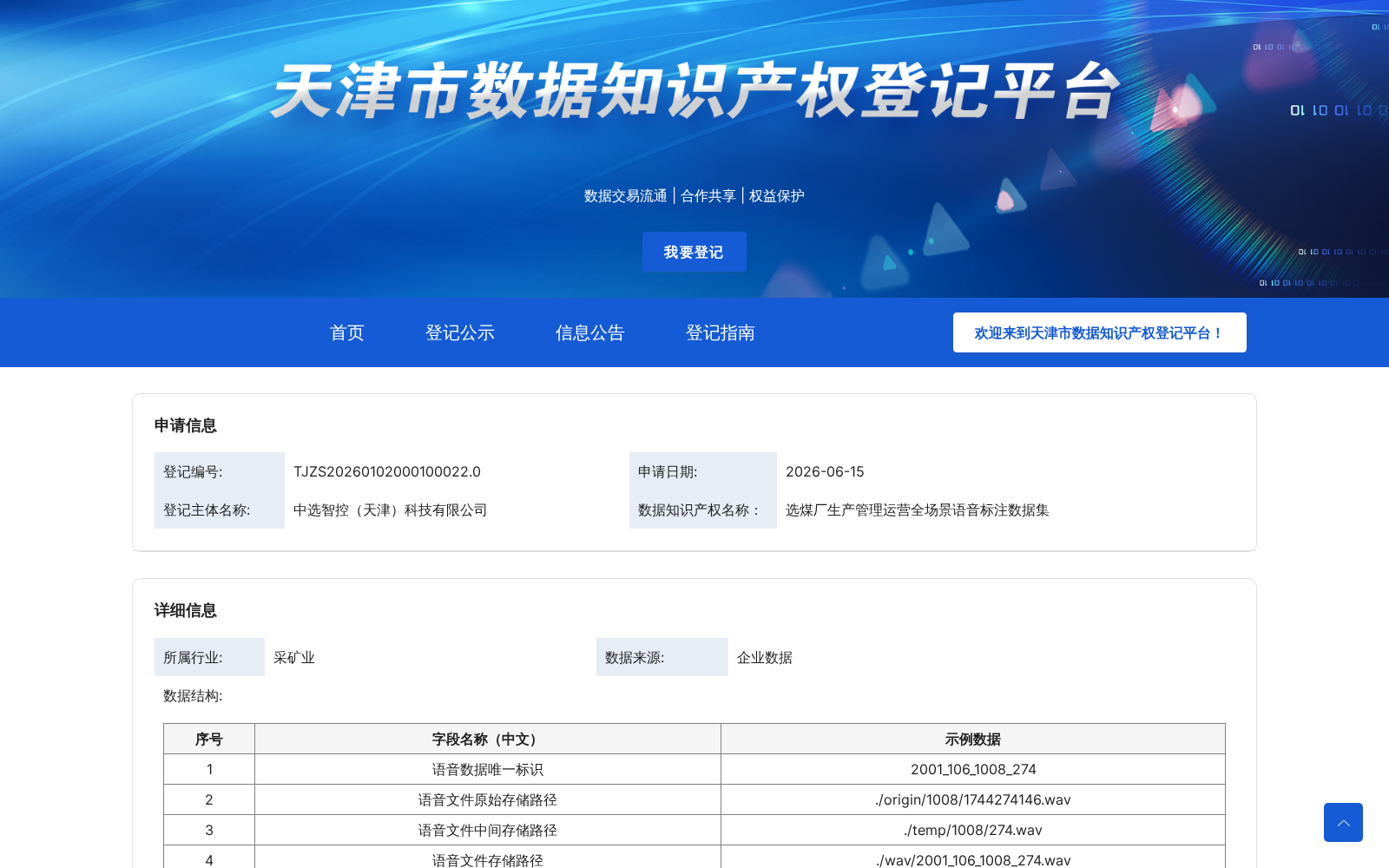
Task: Open the 登记指南 nav item
Action: pyautogui.click(x=721, y=332)
